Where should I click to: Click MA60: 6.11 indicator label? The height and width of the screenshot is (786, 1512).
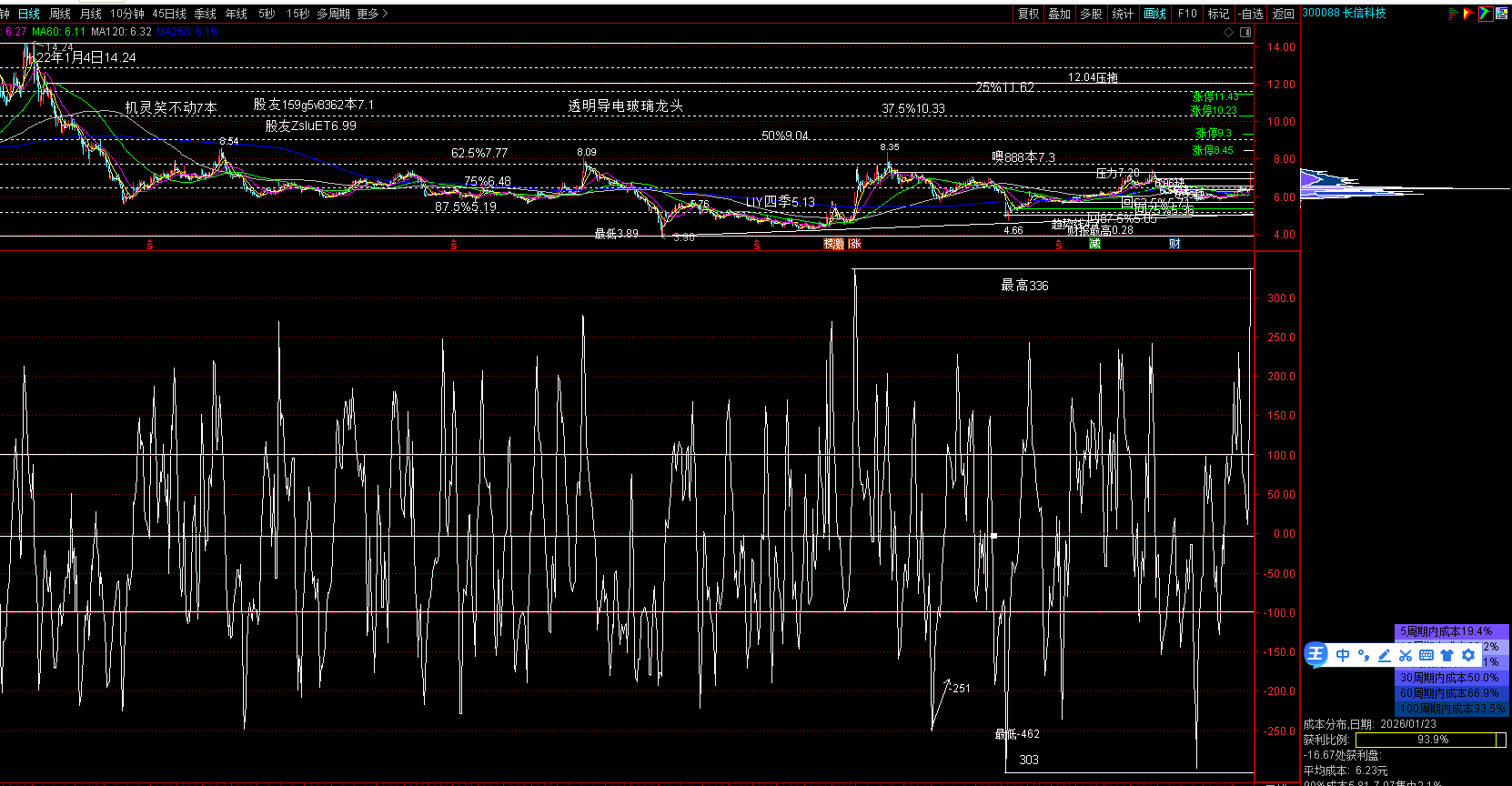[58, 32]
